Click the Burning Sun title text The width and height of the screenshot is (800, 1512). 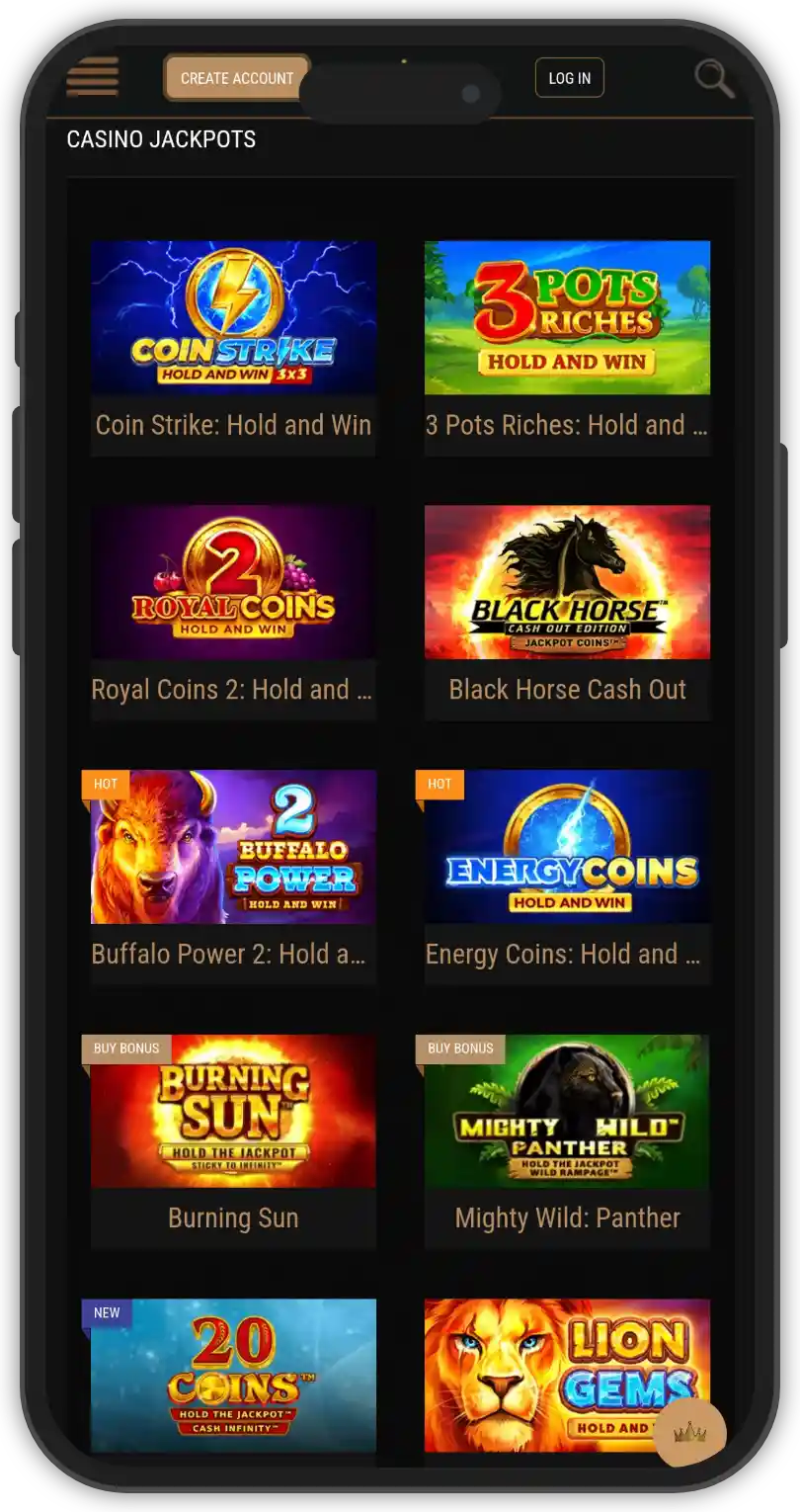(x=233, y=1218)
